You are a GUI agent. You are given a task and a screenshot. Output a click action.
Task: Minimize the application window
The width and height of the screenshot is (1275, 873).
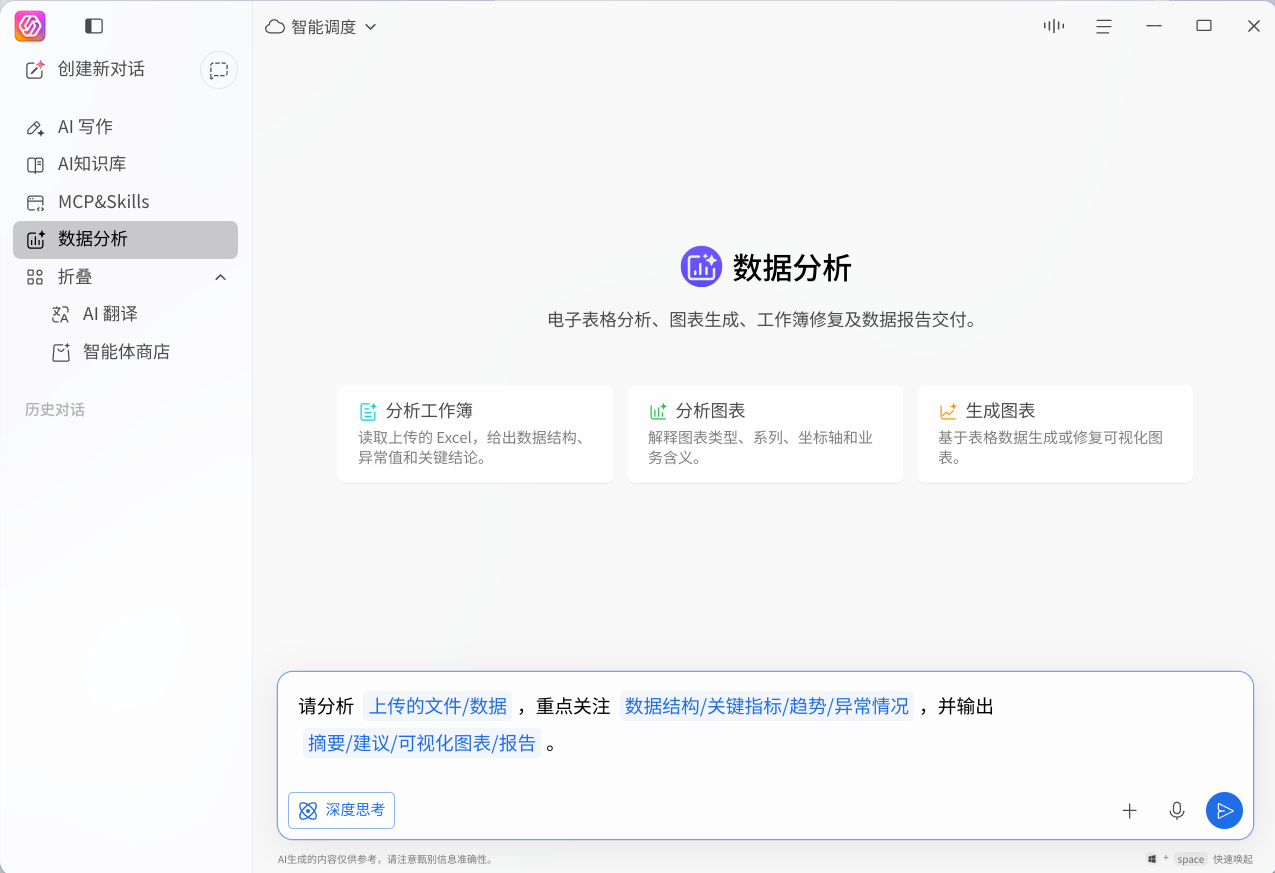[x=1154, y=26]
